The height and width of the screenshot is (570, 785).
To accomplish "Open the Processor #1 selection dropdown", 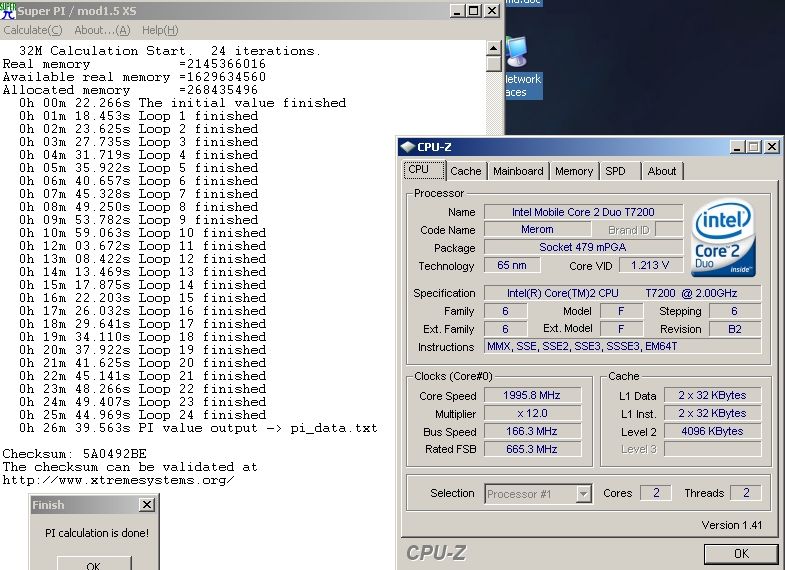I will click(x=583, y=494).
